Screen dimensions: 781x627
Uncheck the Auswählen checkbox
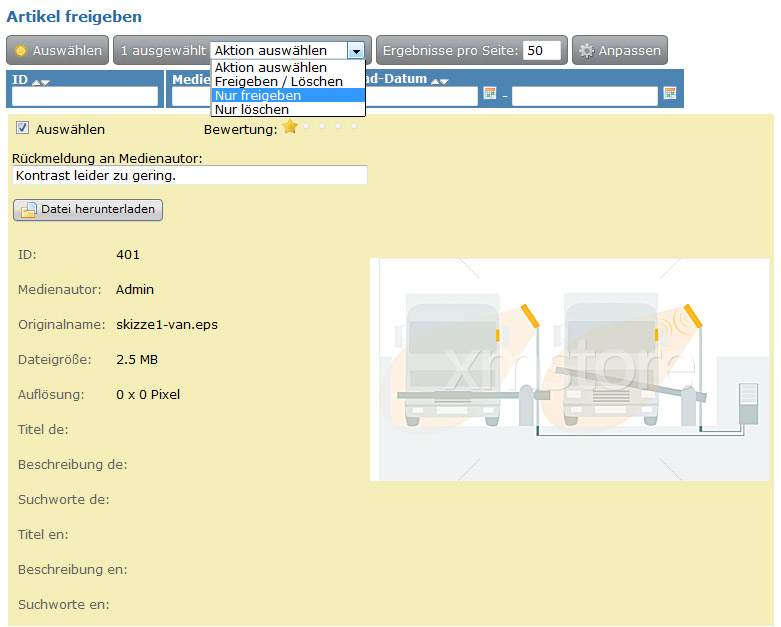tap(22, 128)
